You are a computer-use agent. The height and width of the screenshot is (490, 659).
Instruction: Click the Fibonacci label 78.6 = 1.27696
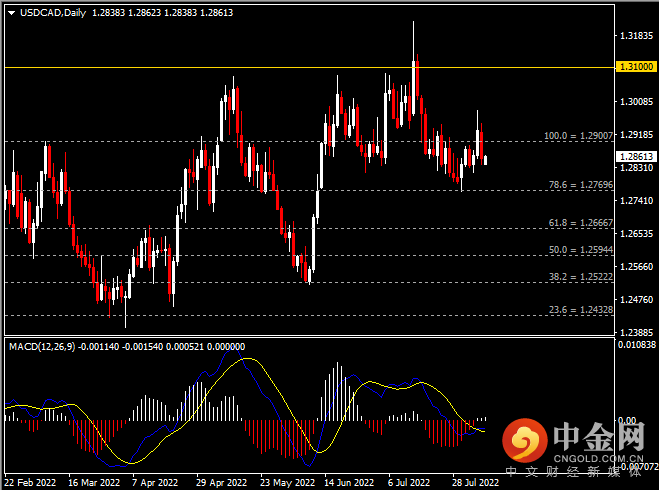[x=581, y=185]
